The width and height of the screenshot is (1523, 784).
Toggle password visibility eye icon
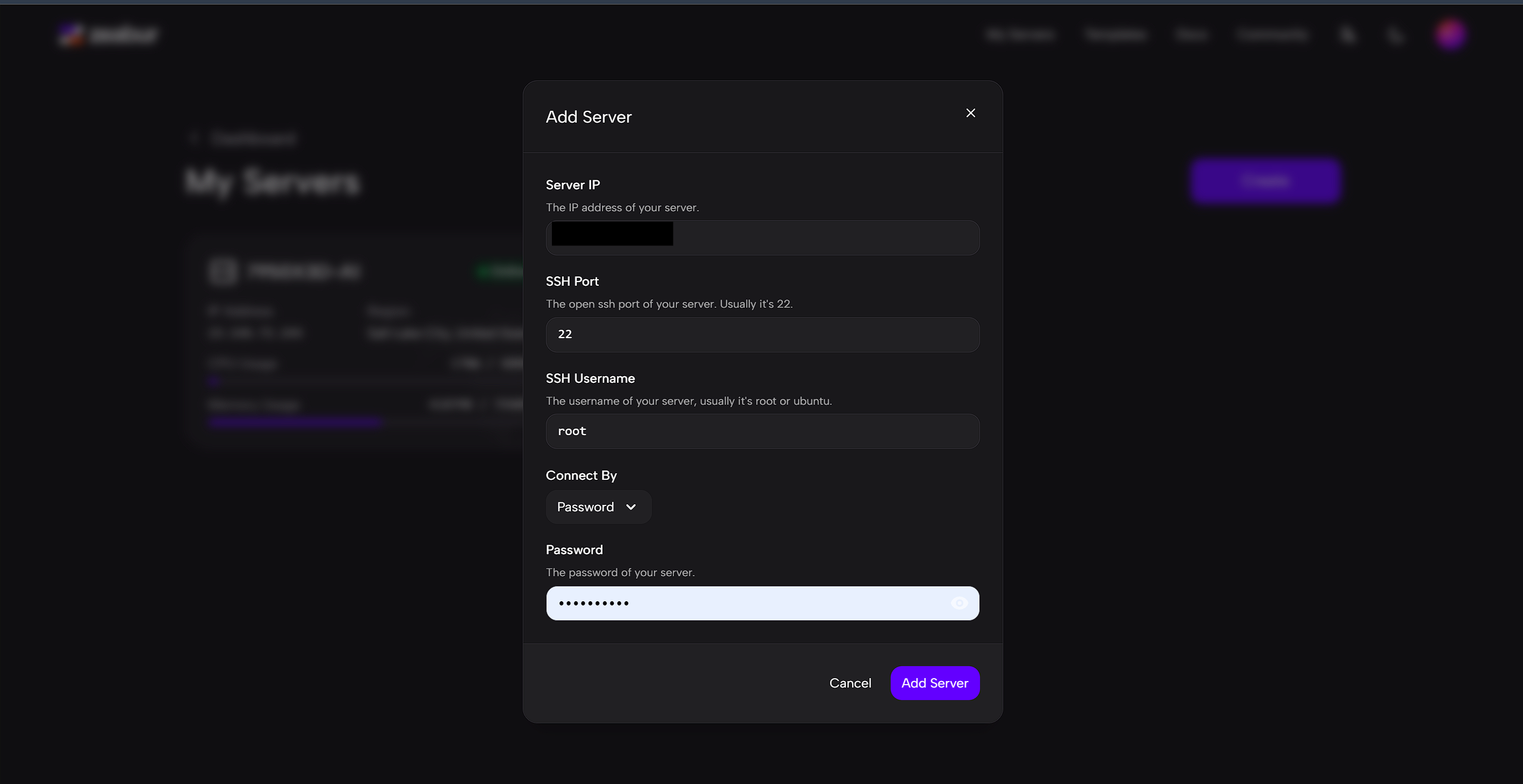tap(959, 603)
